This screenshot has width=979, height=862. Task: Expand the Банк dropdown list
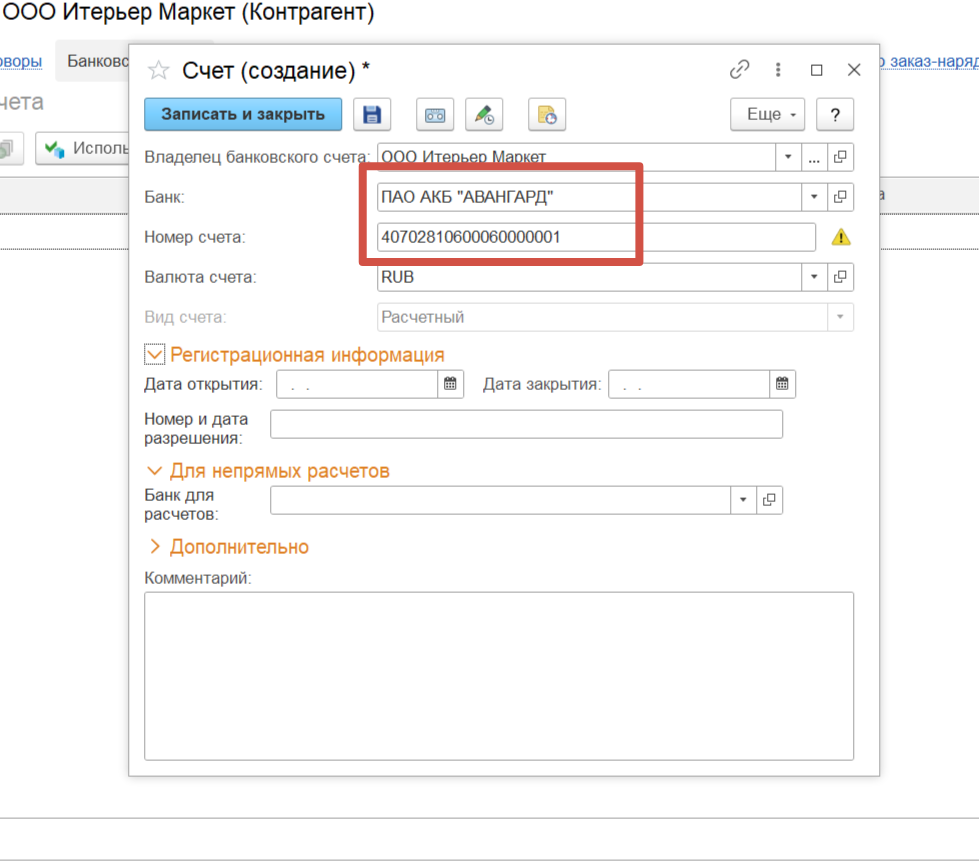[814, 197]
